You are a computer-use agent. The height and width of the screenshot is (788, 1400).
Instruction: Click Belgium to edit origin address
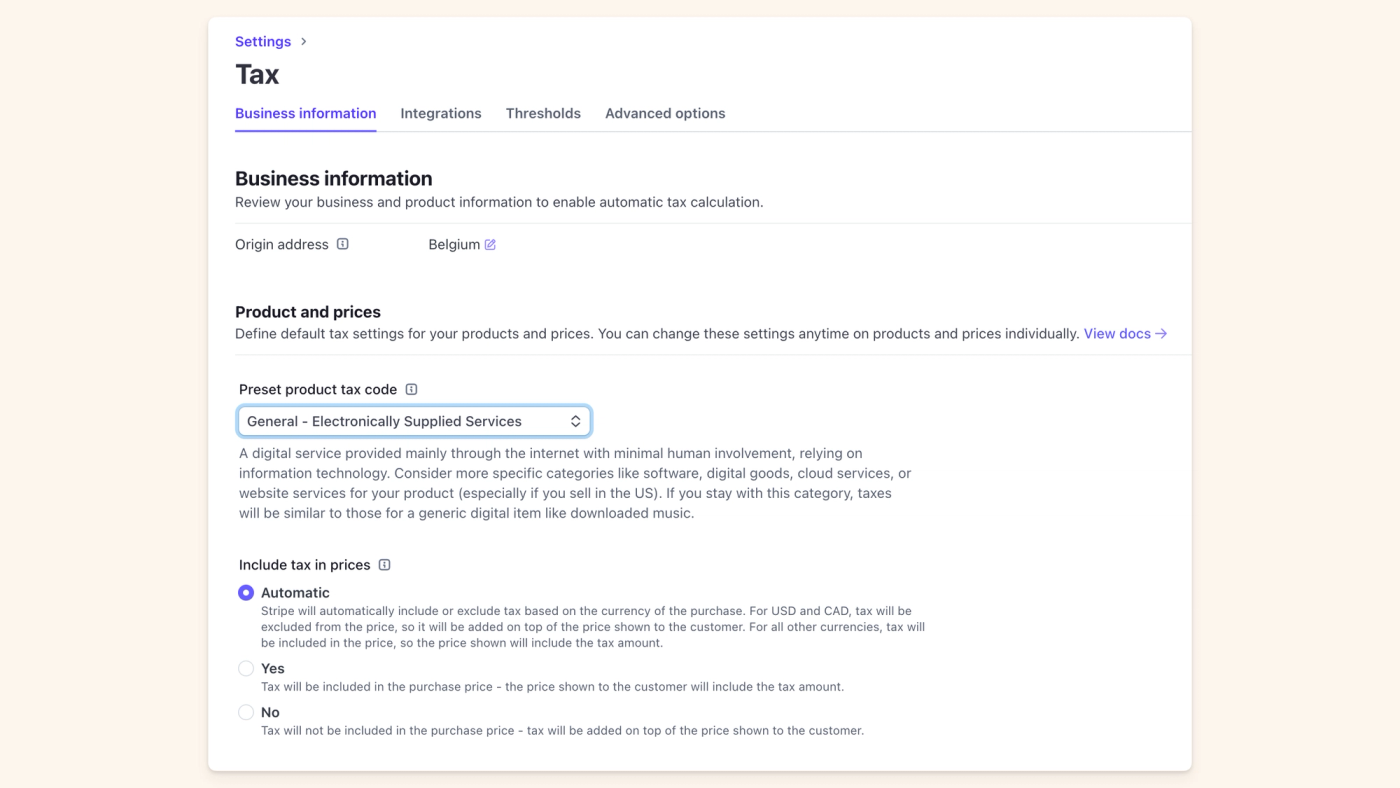click(x=452, y=243)
